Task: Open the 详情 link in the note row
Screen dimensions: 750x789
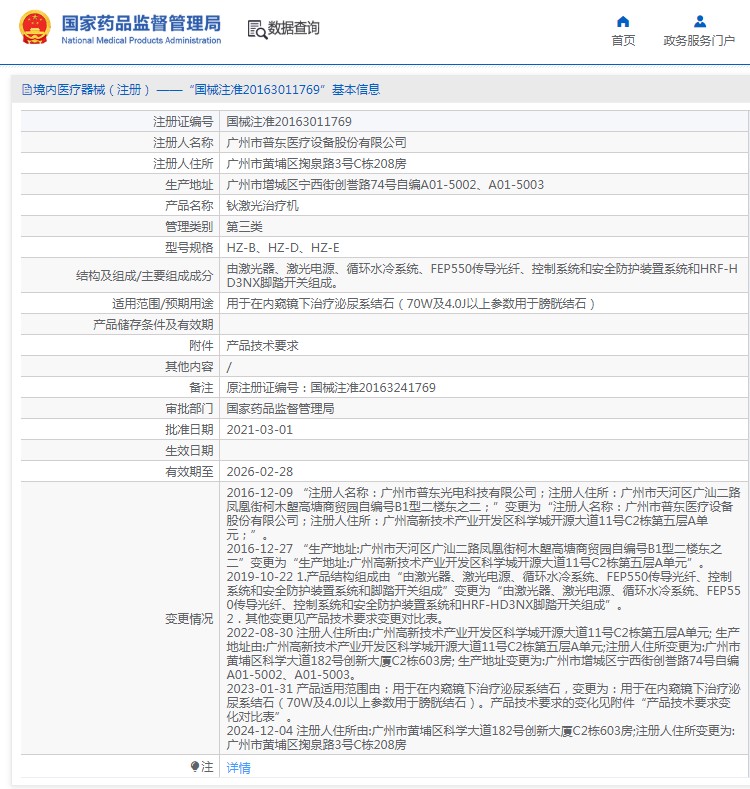Action: pyautogui.click(x=238, y=768)
